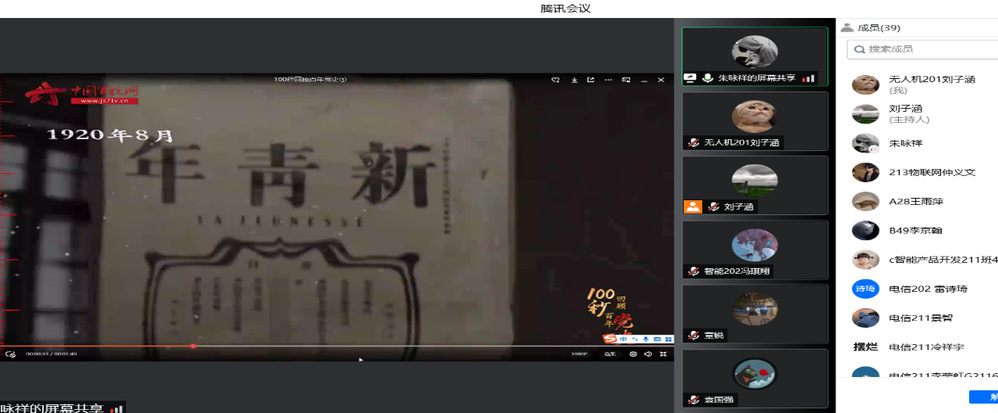This screenshot has height=413, width=998.
Task: Open the playback speed selector
Action: click(609, 354)
